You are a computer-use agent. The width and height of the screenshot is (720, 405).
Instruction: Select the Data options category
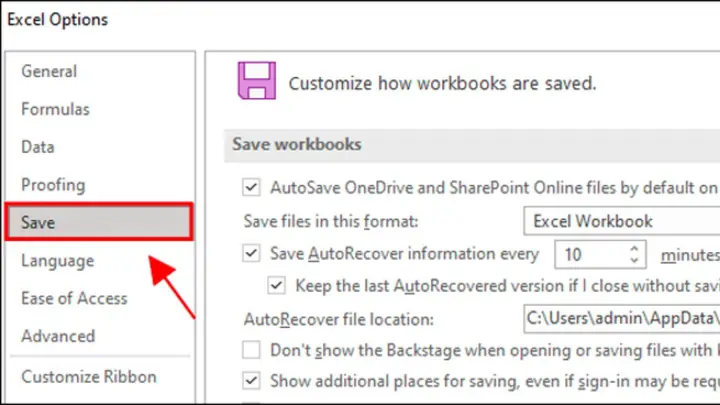click(x=38, y=147)
